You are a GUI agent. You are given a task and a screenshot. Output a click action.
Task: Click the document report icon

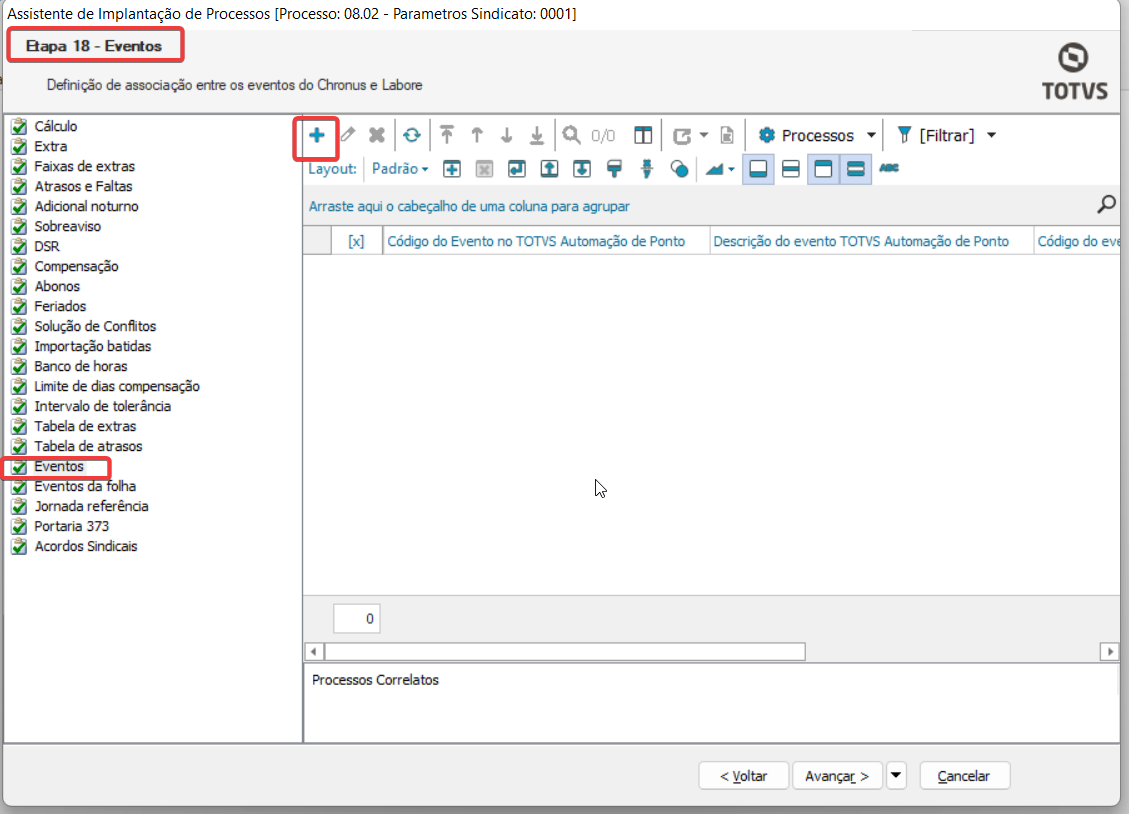click(x=727, y=135)
